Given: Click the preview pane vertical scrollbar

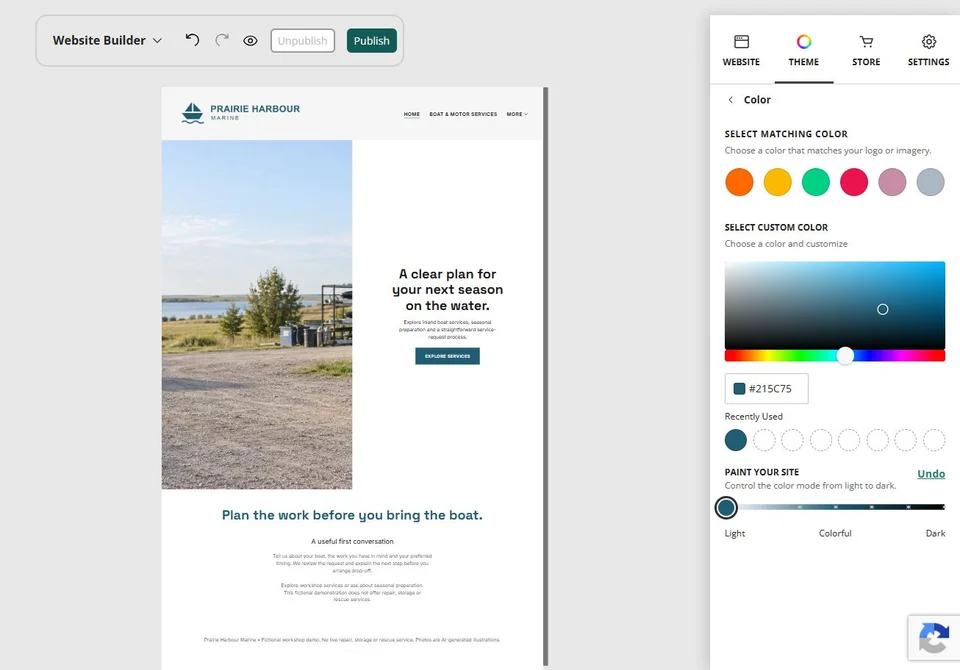Looking at the screenshot, I should coord(546,376).
